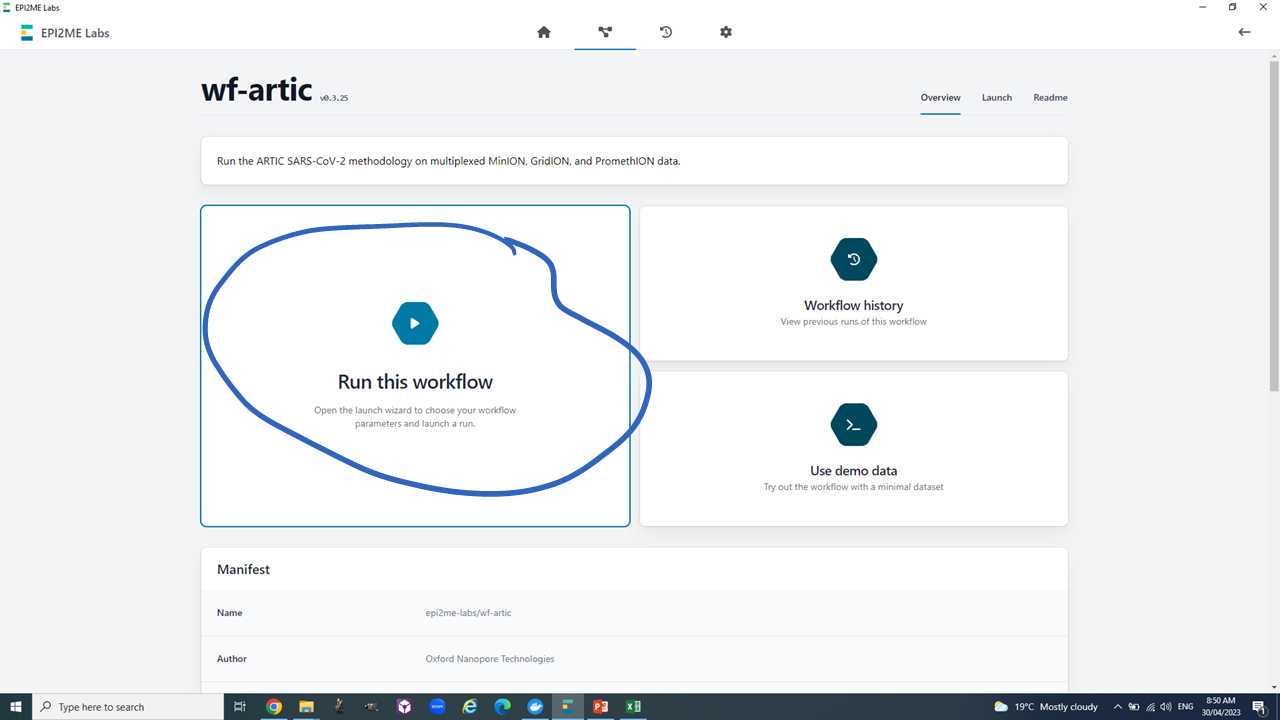Open Google Chrome from the taskbar
1280x720 pixels.
[x=274, y=707]
